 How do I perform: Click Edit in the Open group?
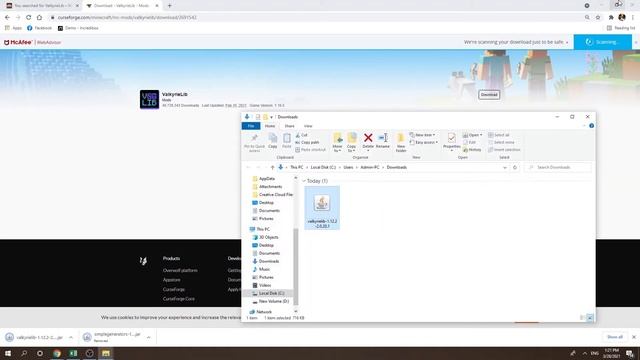click(469, 142)
